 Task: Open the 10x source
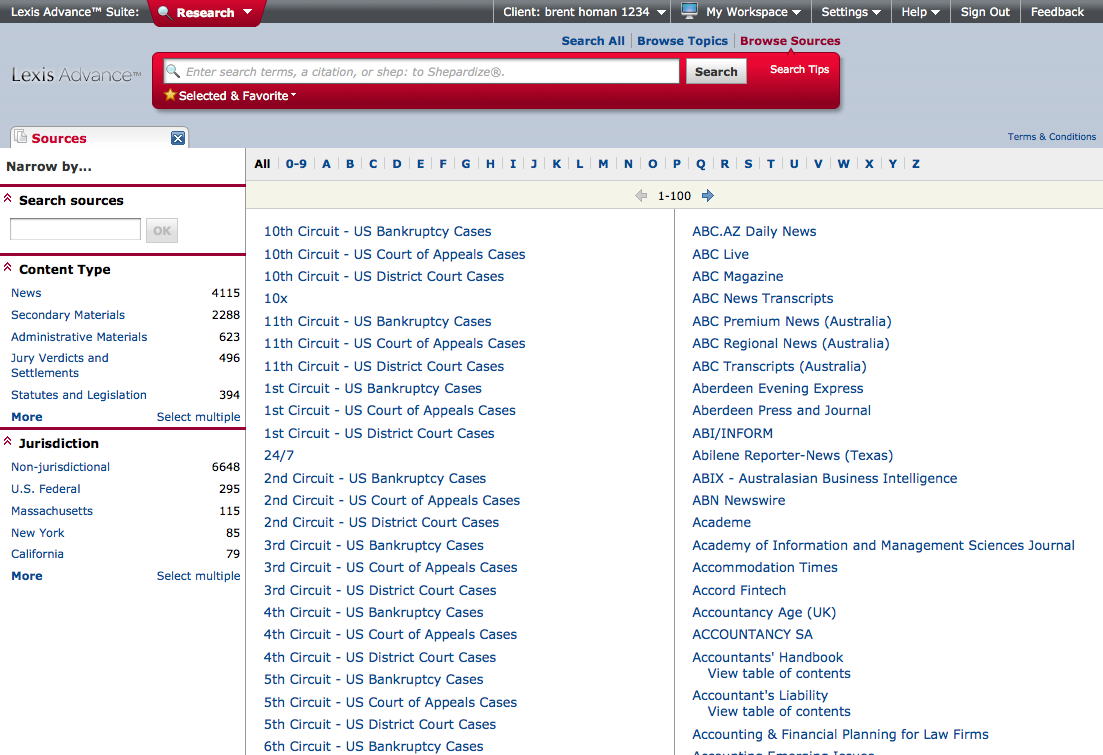276,298
